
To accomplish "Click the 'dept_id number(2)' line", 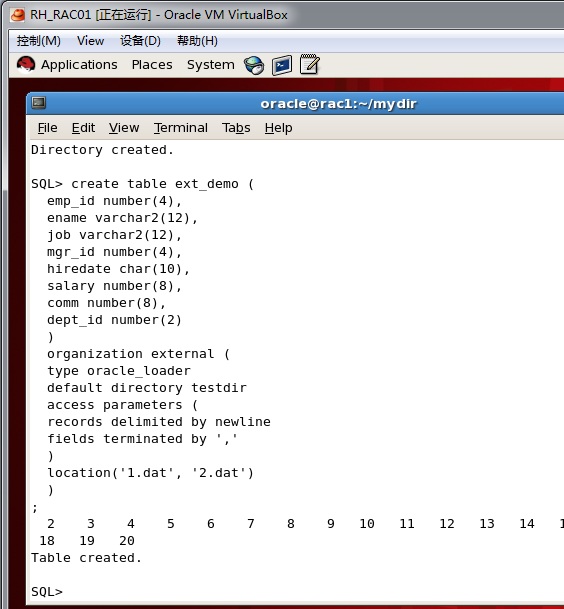I will pyautogui.click(x=114, y=320).
